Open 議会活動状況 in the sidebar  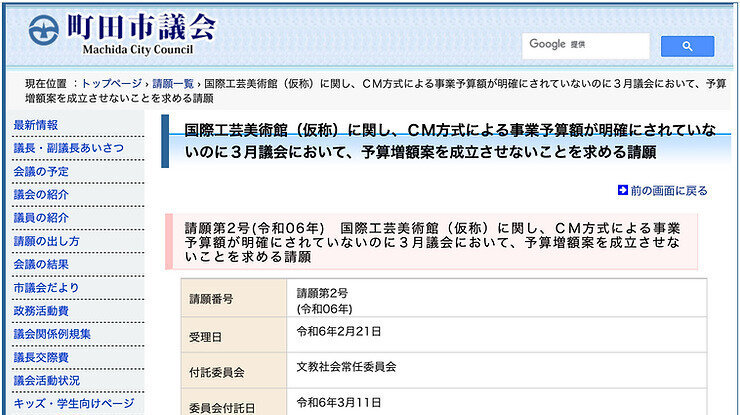pos(47,380)
